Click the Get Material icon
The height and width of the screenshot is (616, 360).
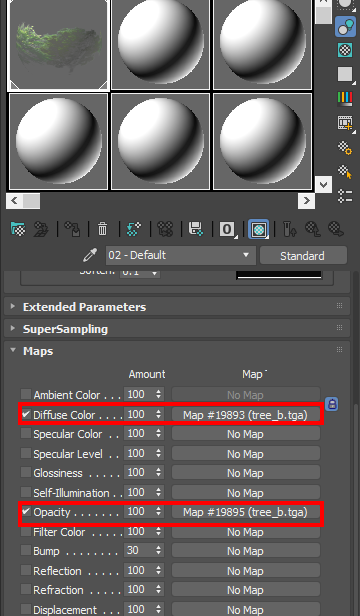(x=18, y=228)
